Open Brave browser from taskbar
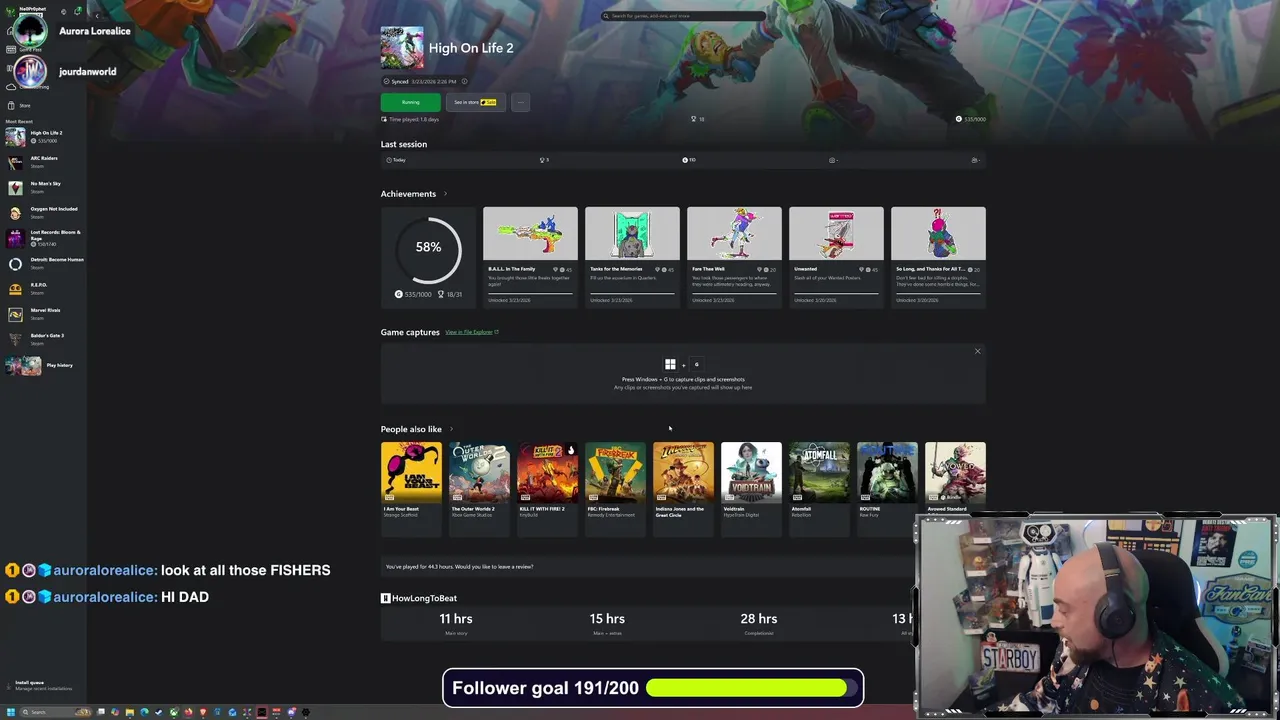 click(x=203, y=712)
